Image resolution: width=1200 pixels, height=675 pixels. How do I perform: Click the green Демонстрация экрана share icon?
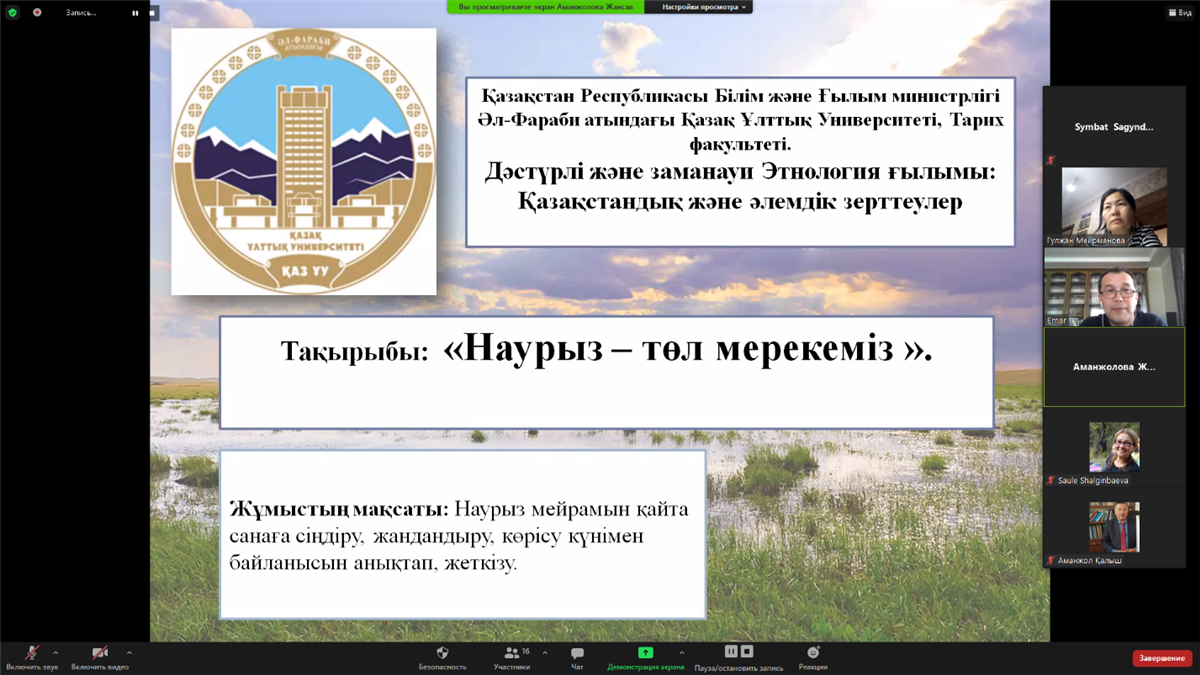point(646,653)
